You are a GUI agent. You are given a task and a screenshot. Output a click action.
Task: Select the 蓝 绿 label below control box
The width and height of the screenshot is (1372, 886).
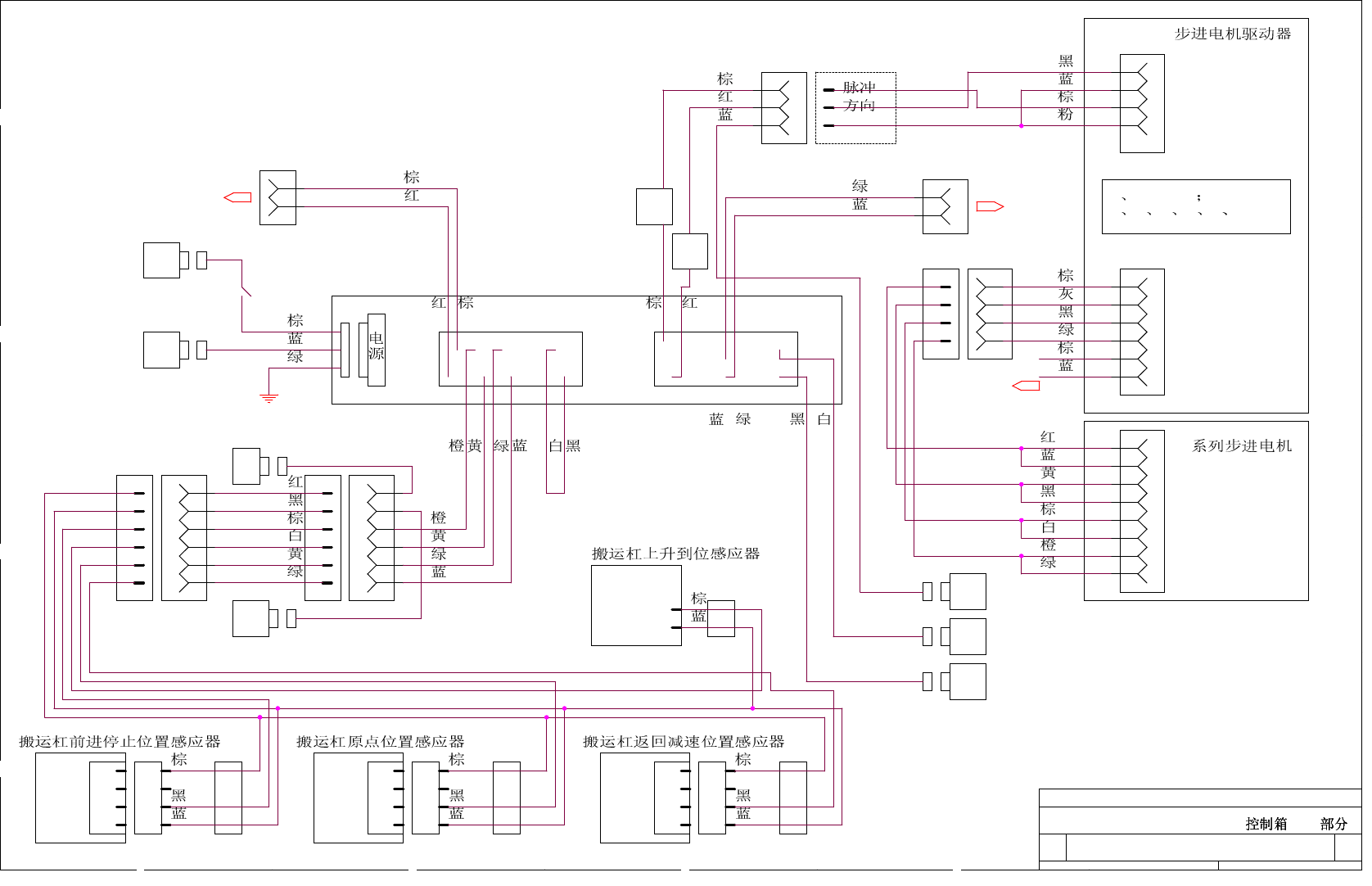click(730, 419)
